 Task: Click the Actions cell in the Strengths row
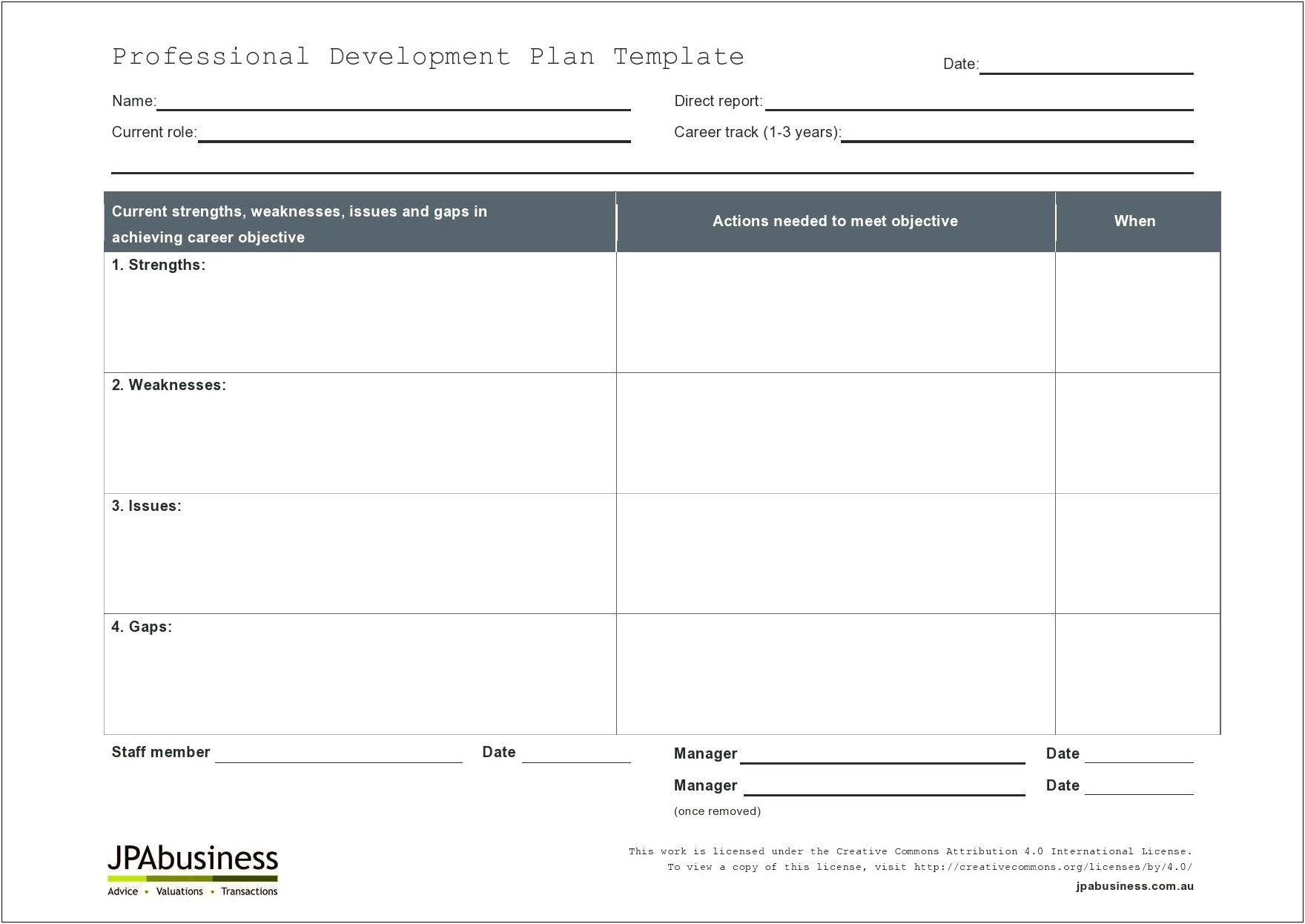tap(836, 312)
